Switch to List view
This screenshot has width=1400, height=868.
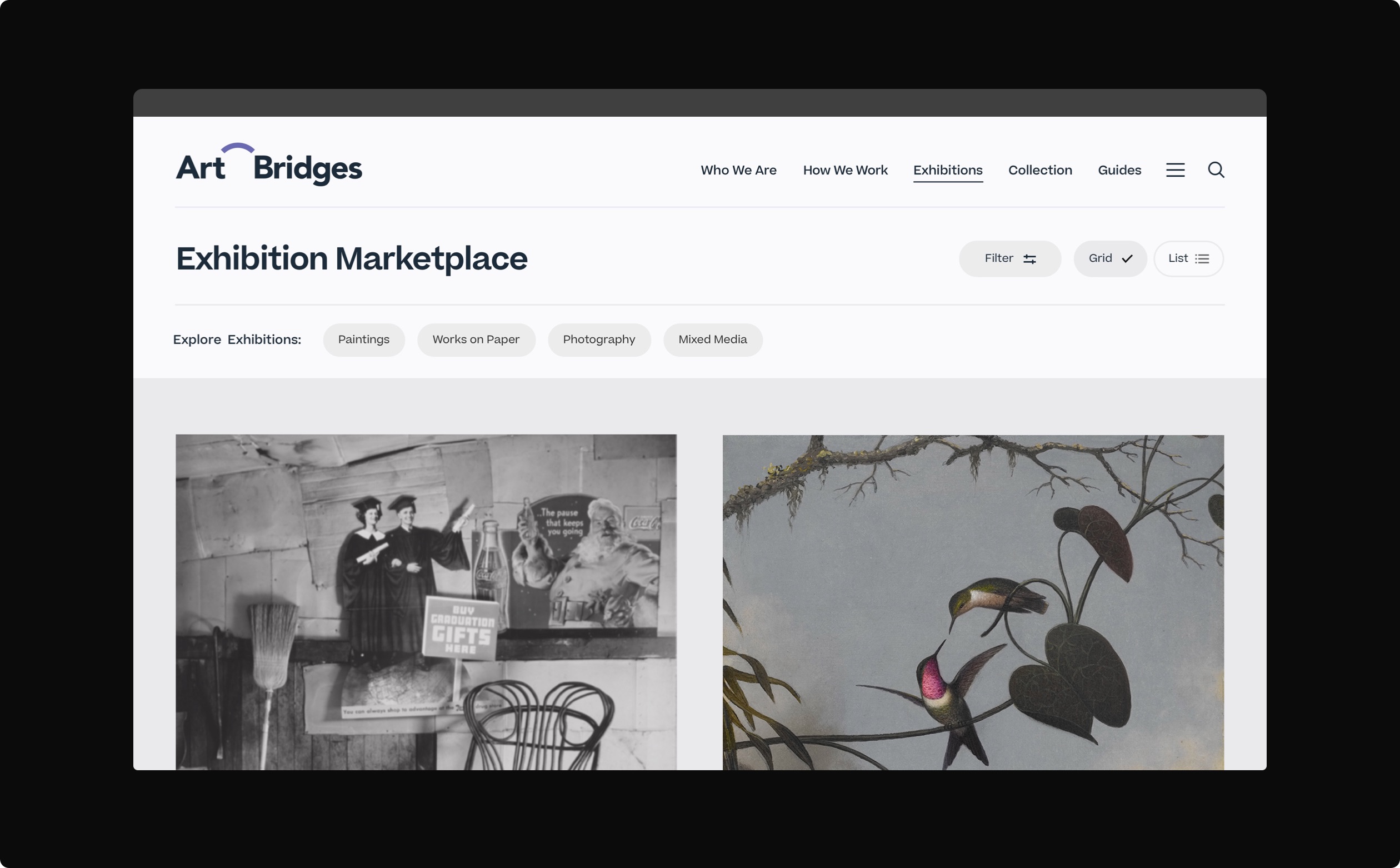point(1188,258)
